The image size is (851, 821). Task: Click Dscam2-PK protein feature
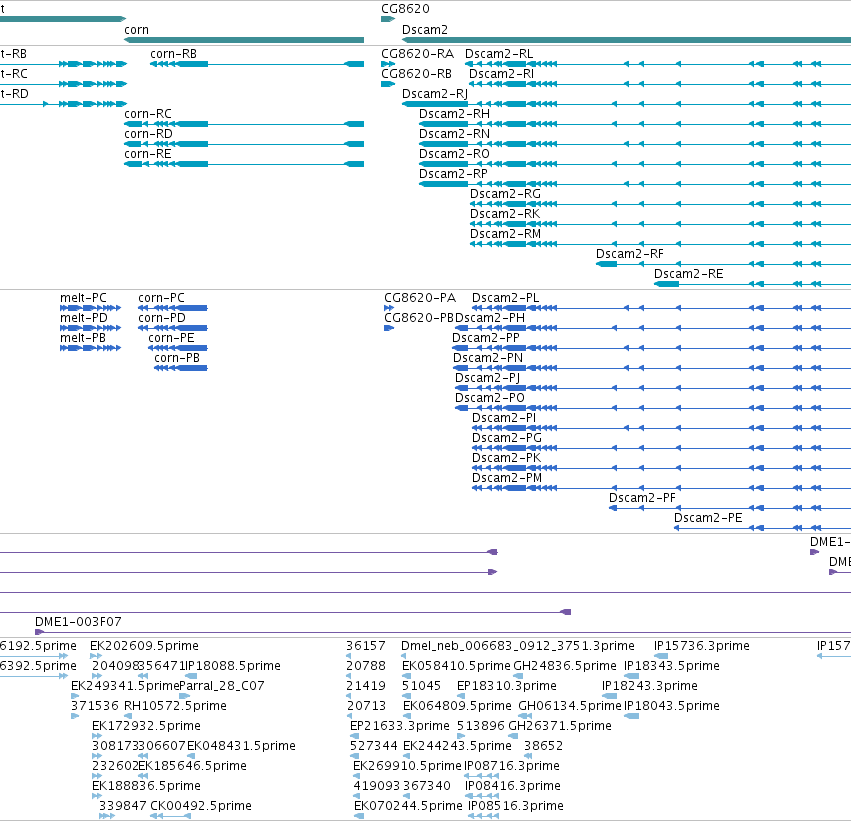tap(506, 459)
